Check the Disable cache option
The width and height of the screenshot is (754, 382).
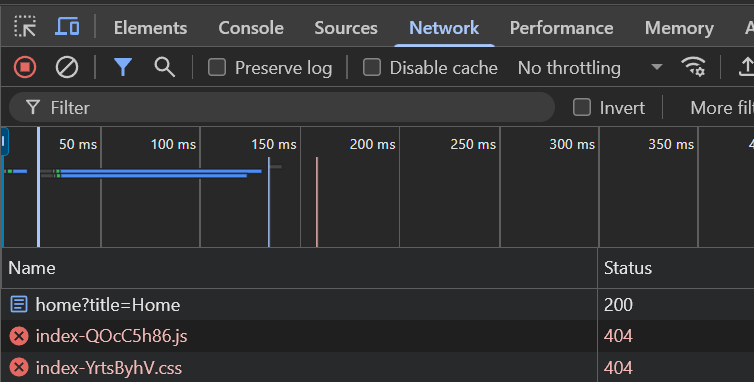click(x=372, y=67)
